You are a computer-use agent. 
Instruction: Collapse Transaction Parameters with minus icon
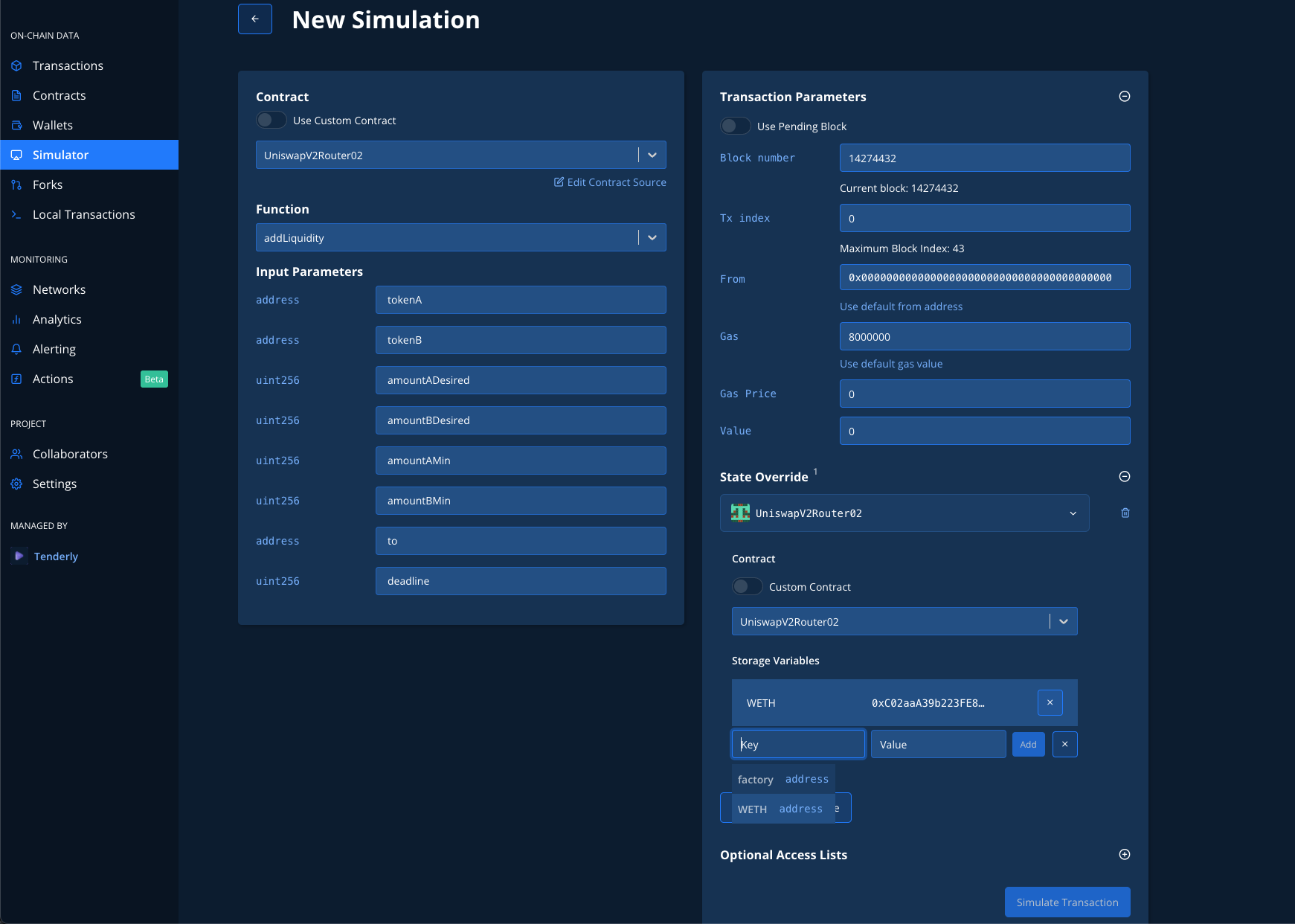pos(1125,96)
